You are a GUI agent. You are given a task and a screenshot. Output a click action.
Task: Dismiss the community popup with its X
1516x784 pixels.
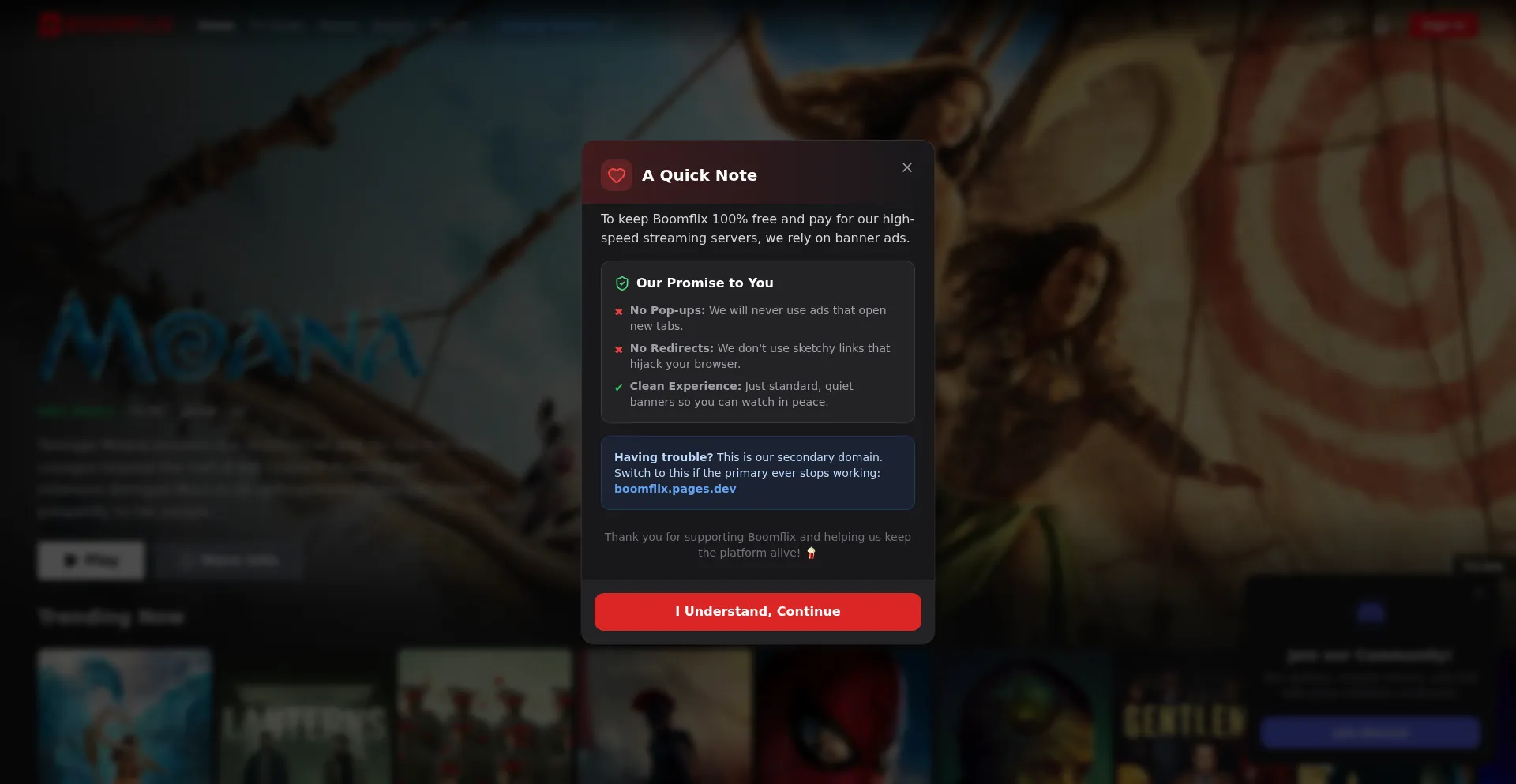(x=1479, y=592)
